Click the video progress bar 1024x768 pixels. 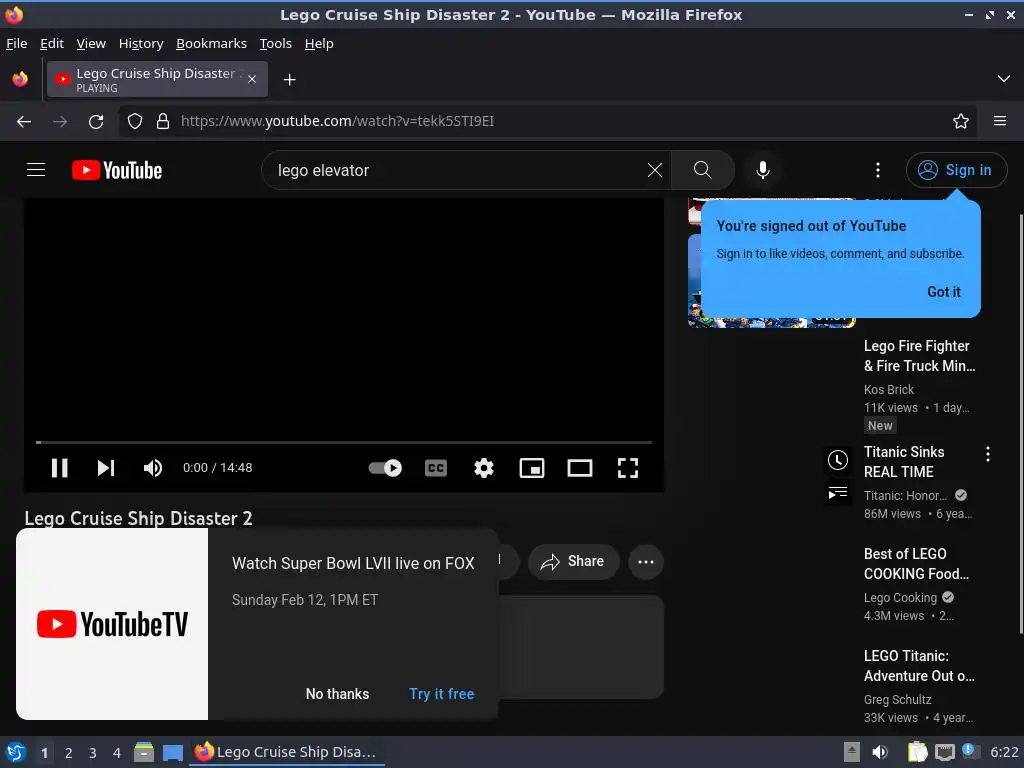[x=344, y=442]
